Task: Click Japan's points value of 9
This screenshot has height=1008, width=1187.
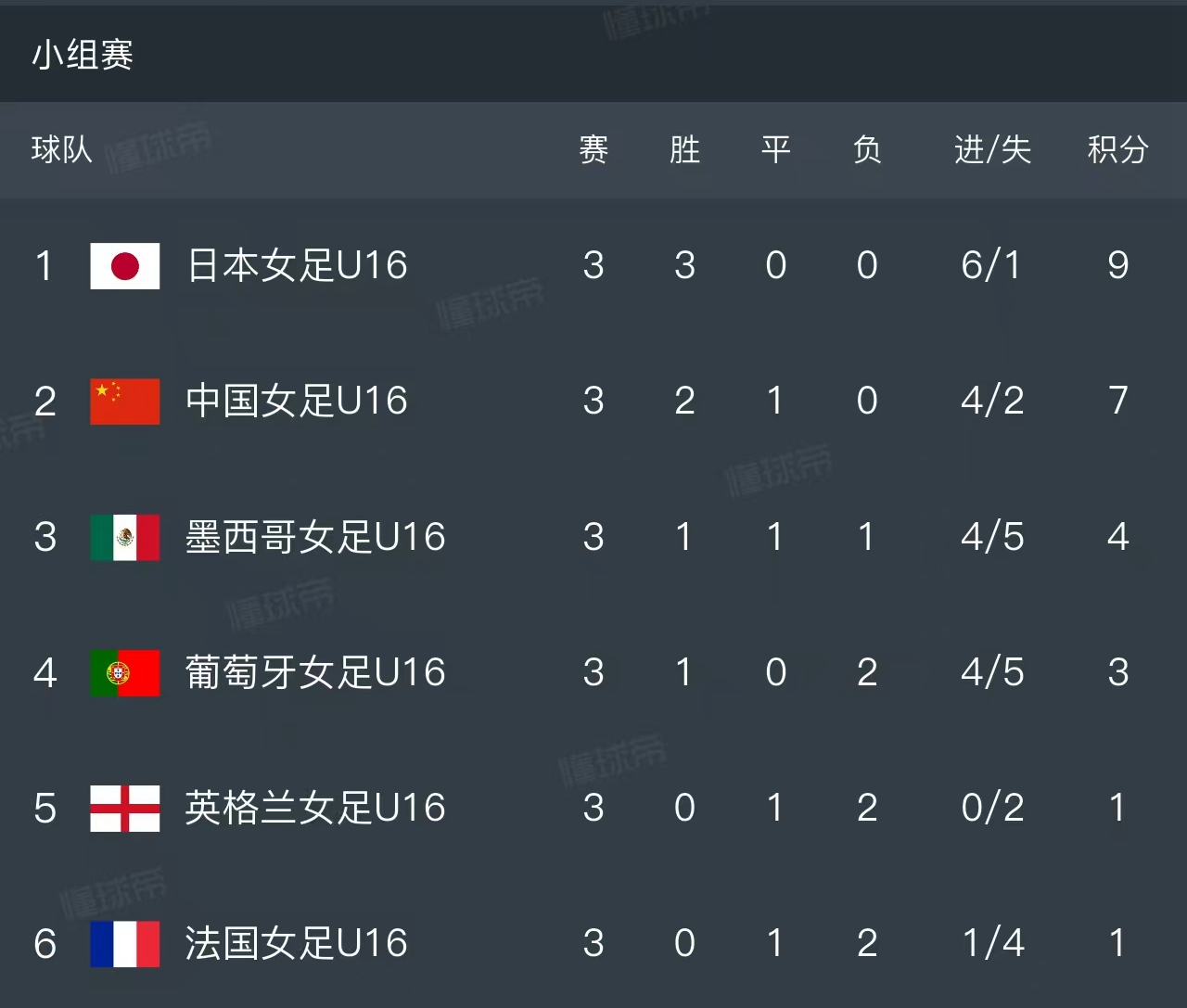Action: [x=1117, y=266]
